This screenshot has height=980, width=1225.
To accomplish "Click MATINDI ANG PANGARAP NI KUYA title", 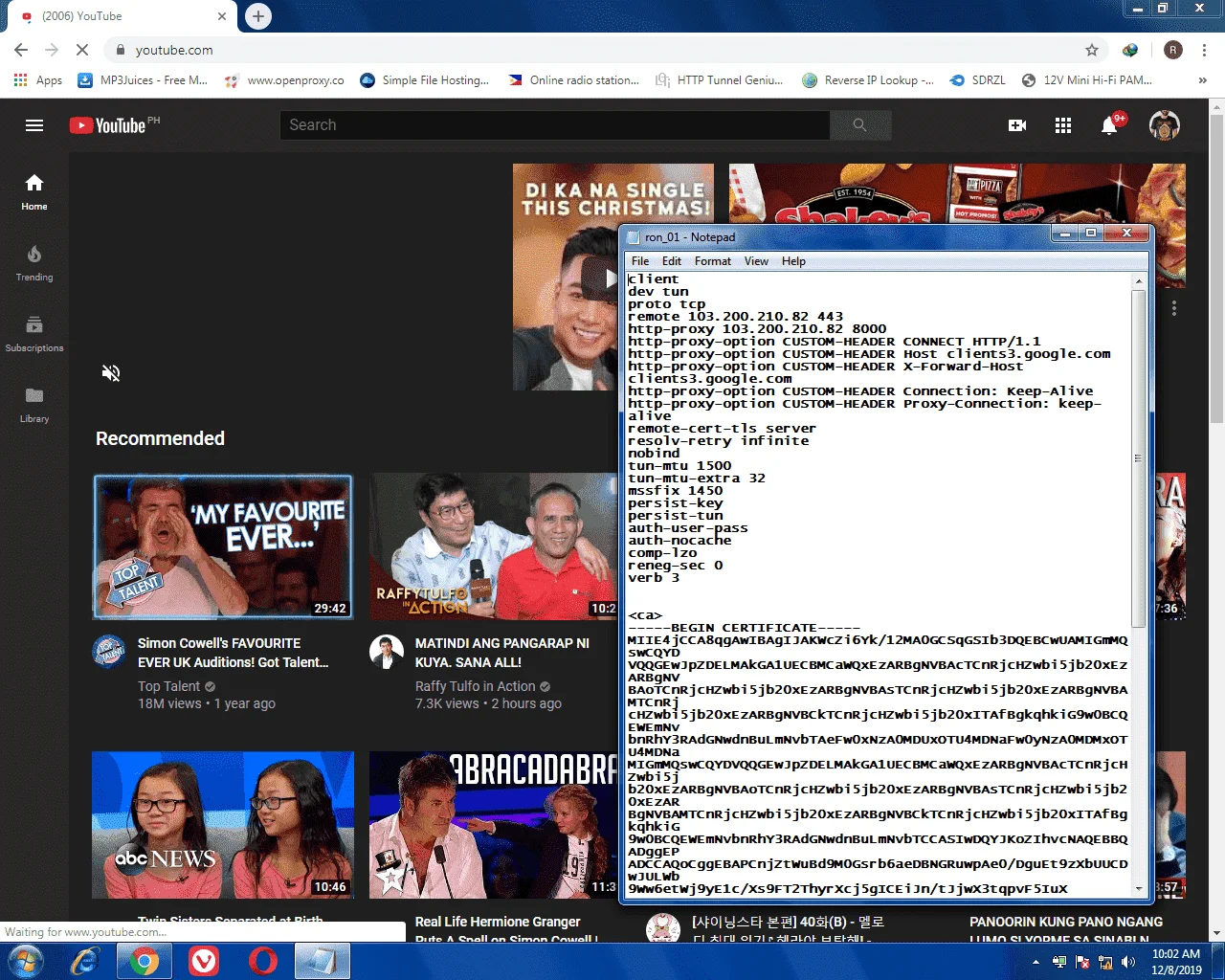I will pyautogui.click(x=502, y=653).
